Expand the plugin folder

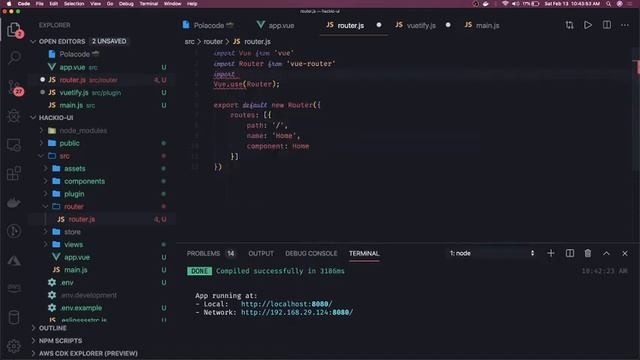pyautogui.click(x=46, y=194)
